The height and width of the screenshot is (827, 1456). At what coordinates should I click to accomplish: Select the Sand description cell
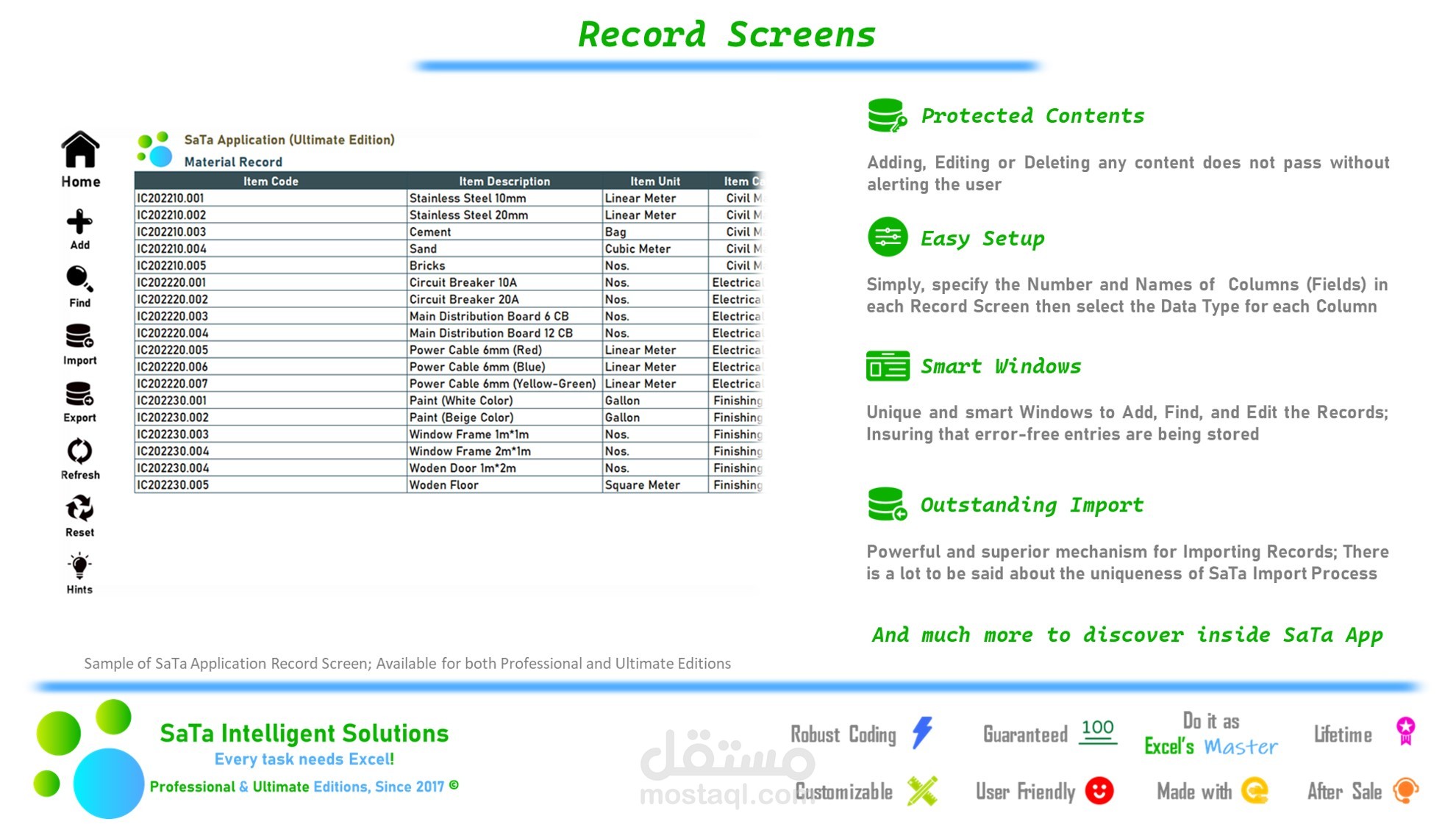(x=504, y=248)
